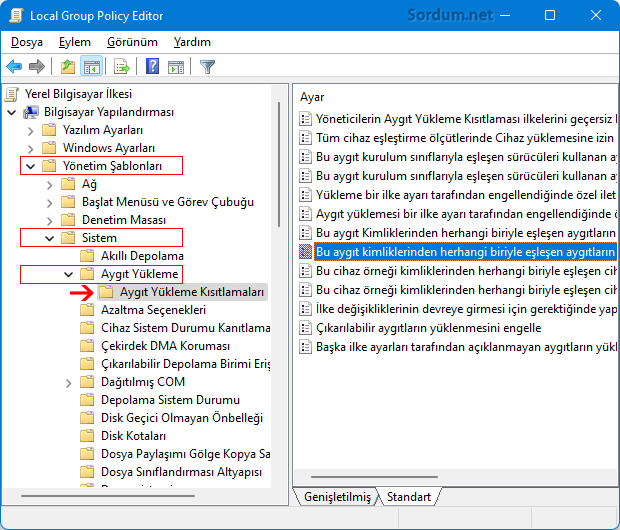
Task: Click the Depolama Sistem Durumu folder icon
Action: pos(87,399)
